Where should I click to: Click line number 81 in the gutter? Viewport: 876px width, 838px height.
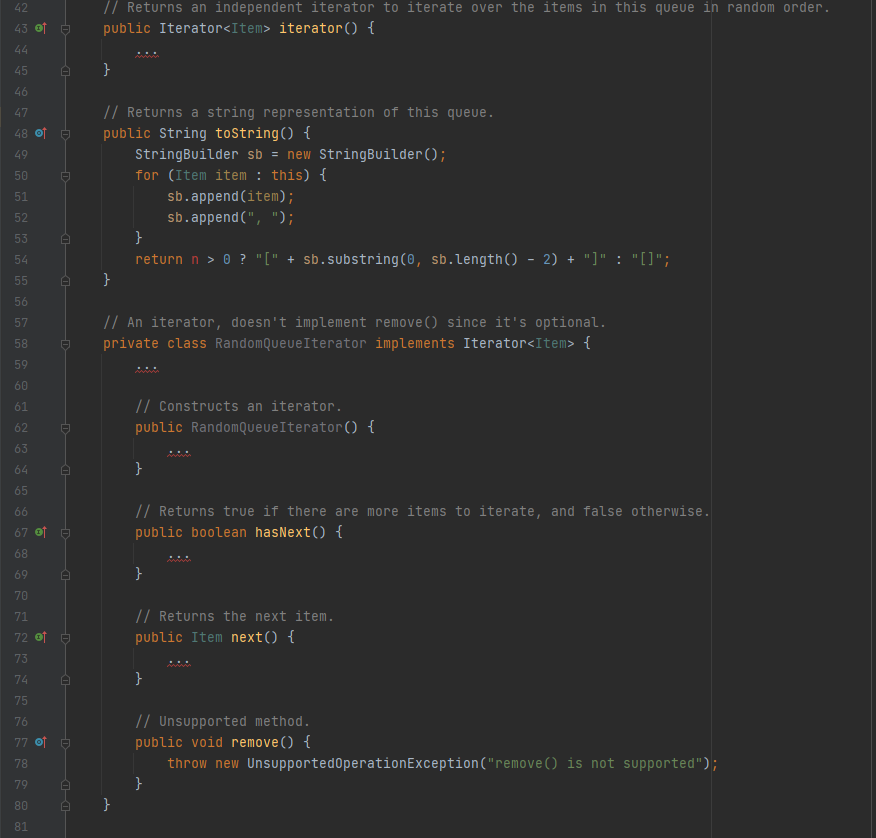[x=21, y=827]
